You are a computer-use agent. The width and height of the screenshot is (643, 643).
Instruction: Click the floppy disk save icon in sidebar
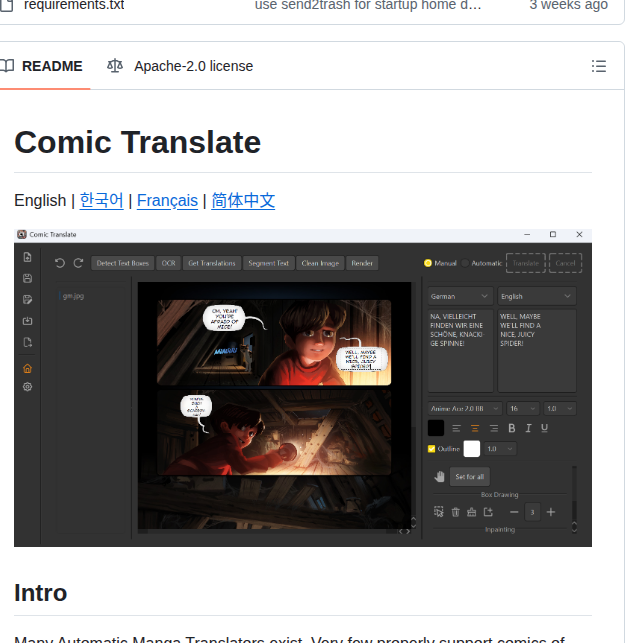tap(27, 278)
